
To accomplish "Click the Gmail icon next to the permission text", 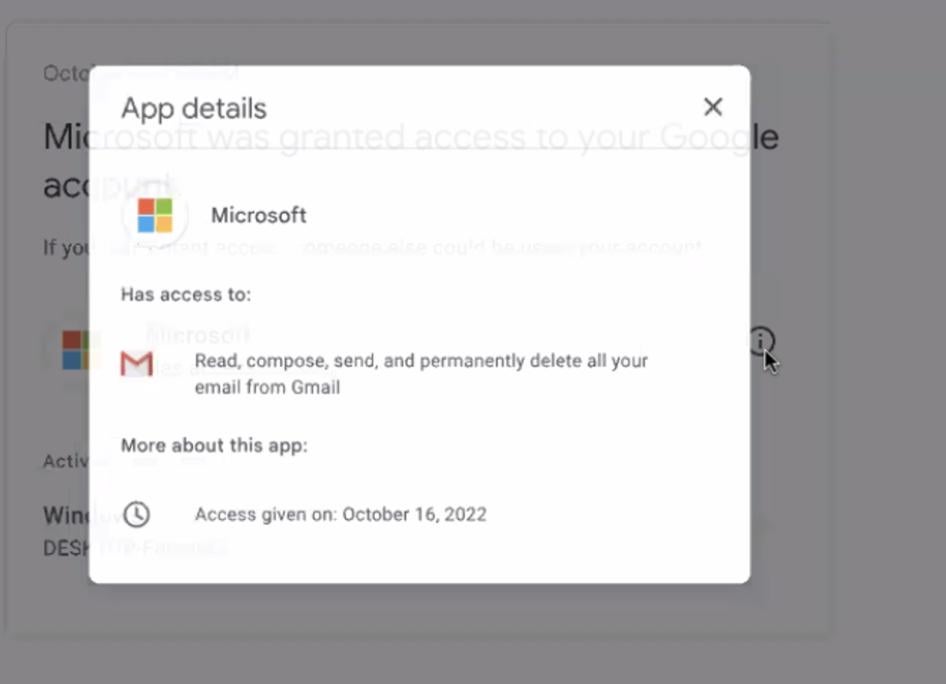I will (137, 364).
